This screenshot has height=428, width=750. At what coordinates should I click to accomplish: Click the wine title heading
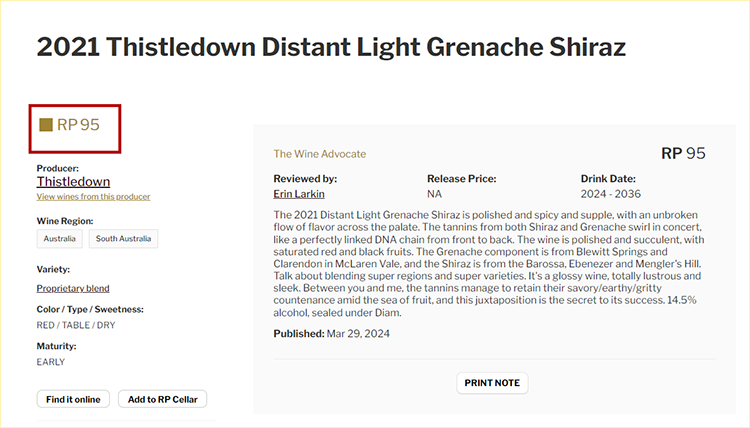(x=331, y=47)
